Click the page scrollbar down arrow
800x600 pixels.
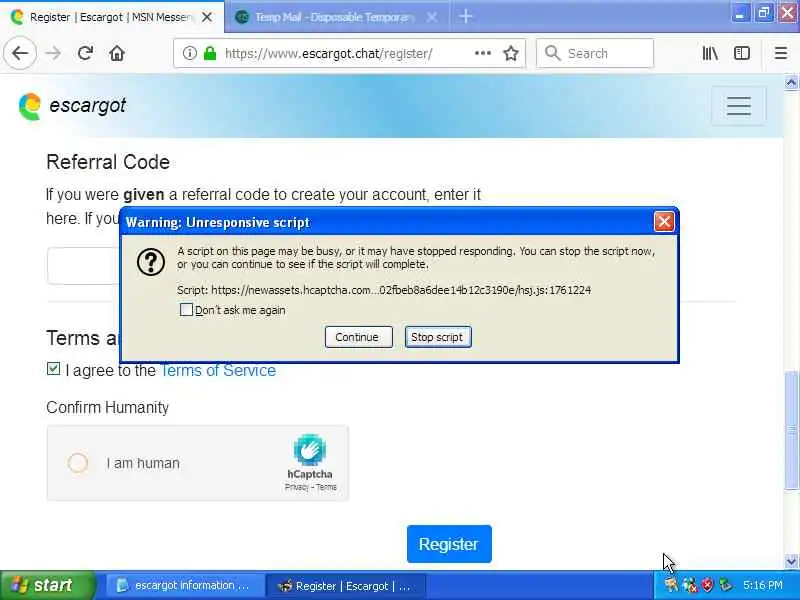(791, 561)
